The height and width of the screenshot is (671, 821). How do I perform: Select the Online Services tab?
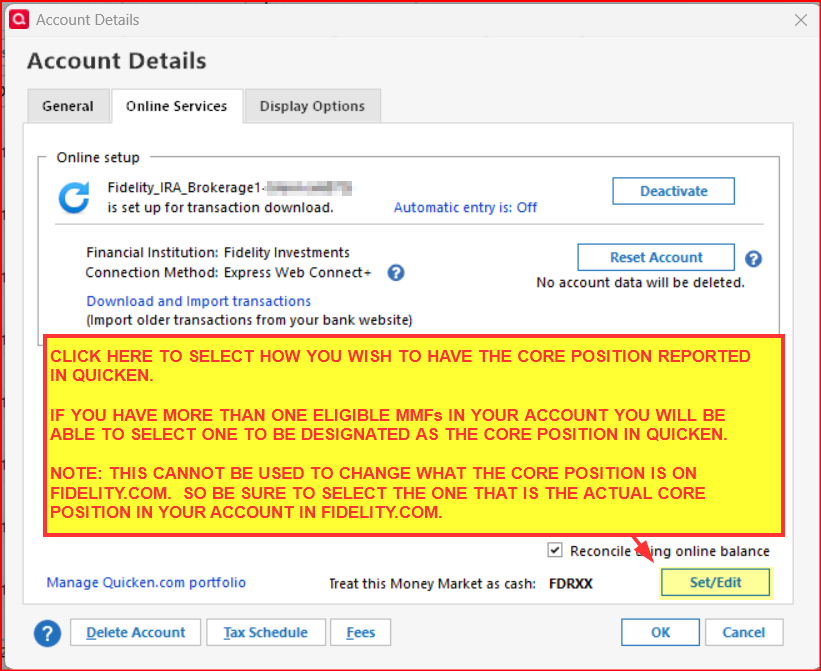(176, 106)
